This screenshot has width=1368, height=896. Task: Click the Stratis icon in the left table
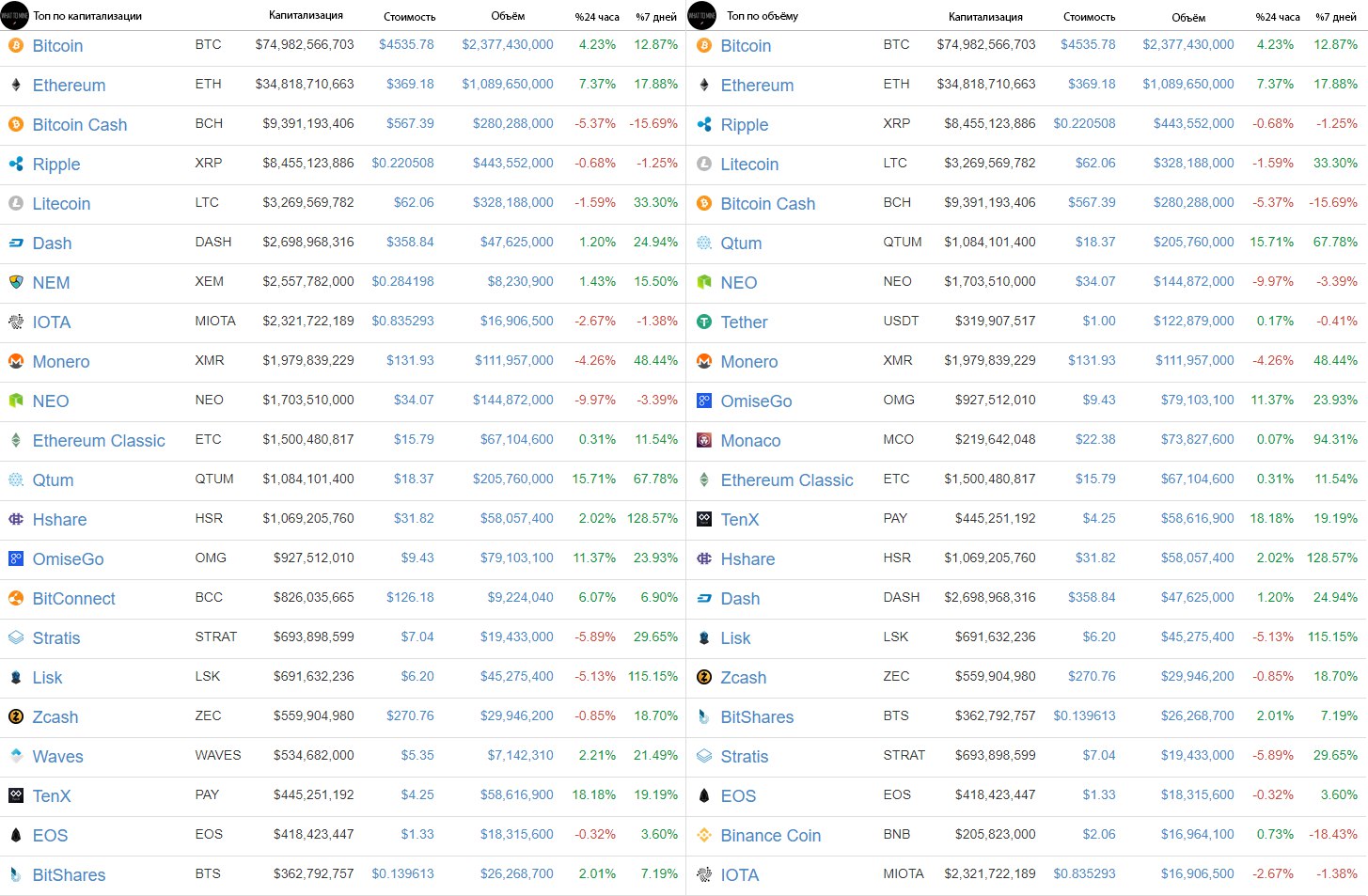tap(16, 637)
